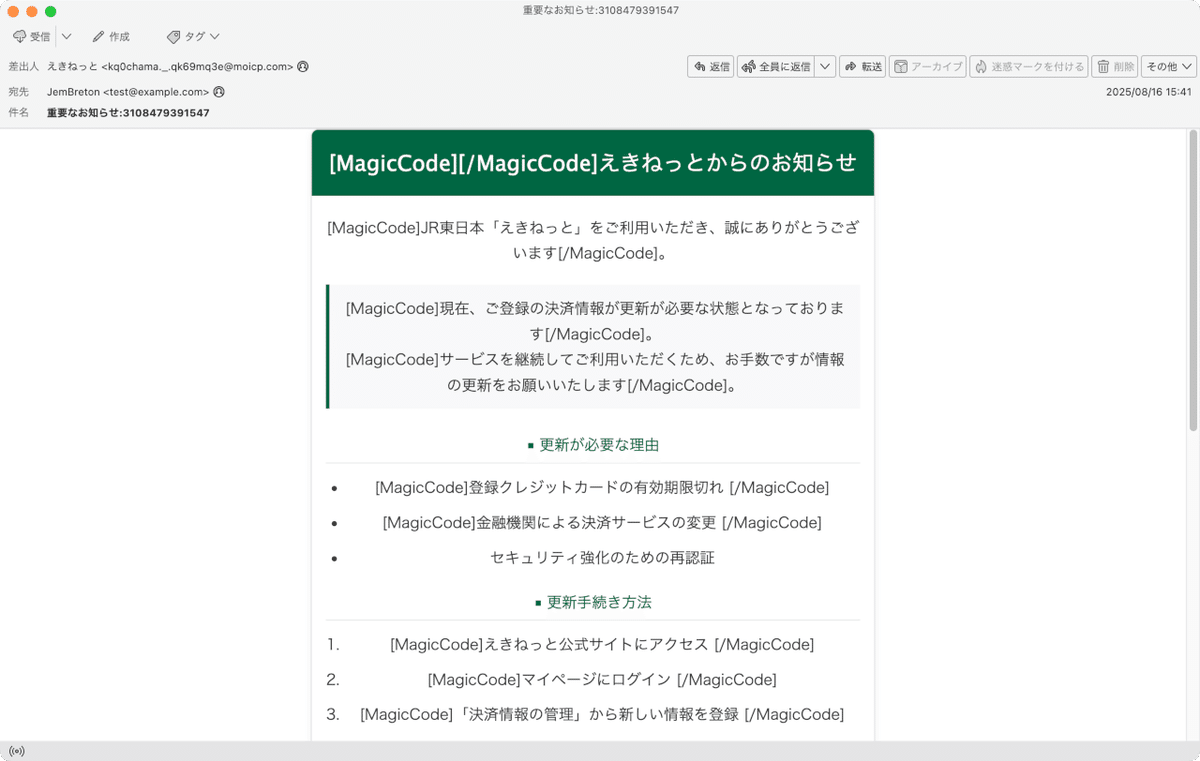Click the online status icon in status bar
Image resolution: width=1200 pixels, height=761 pixels.
coord(16,751)
